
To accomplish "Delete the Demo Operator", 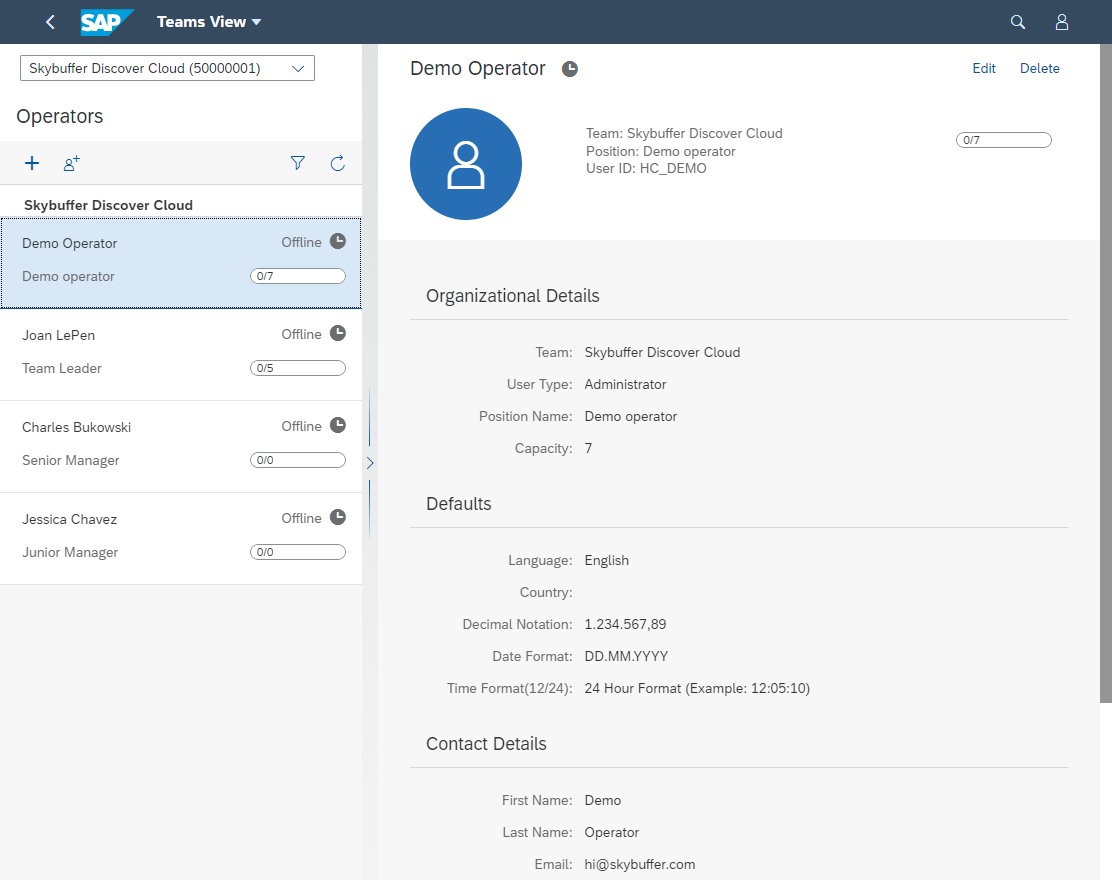I will pos(1040,68).
